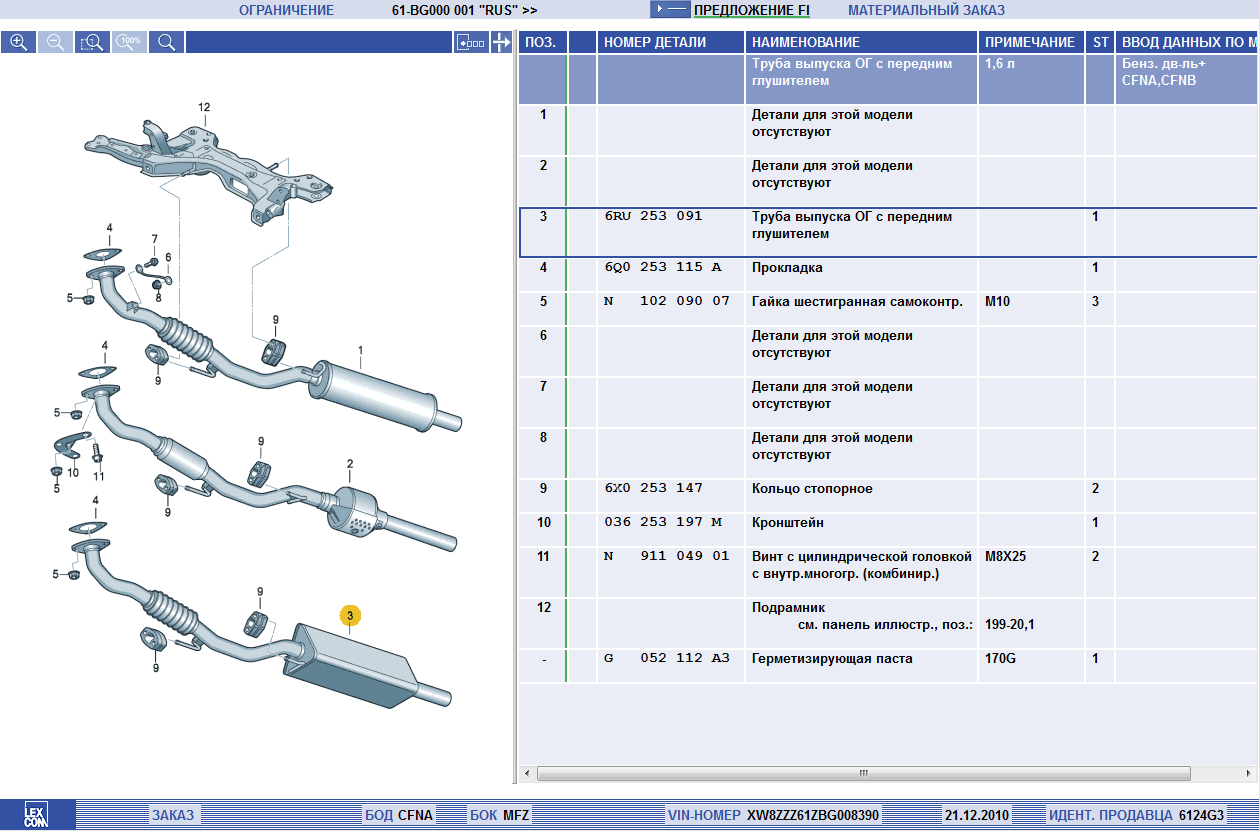Click the ЗАКАЗ link in status bar
Viewport: 1260px width, 832px height.
pyautogui.click(x=173, y=815)
